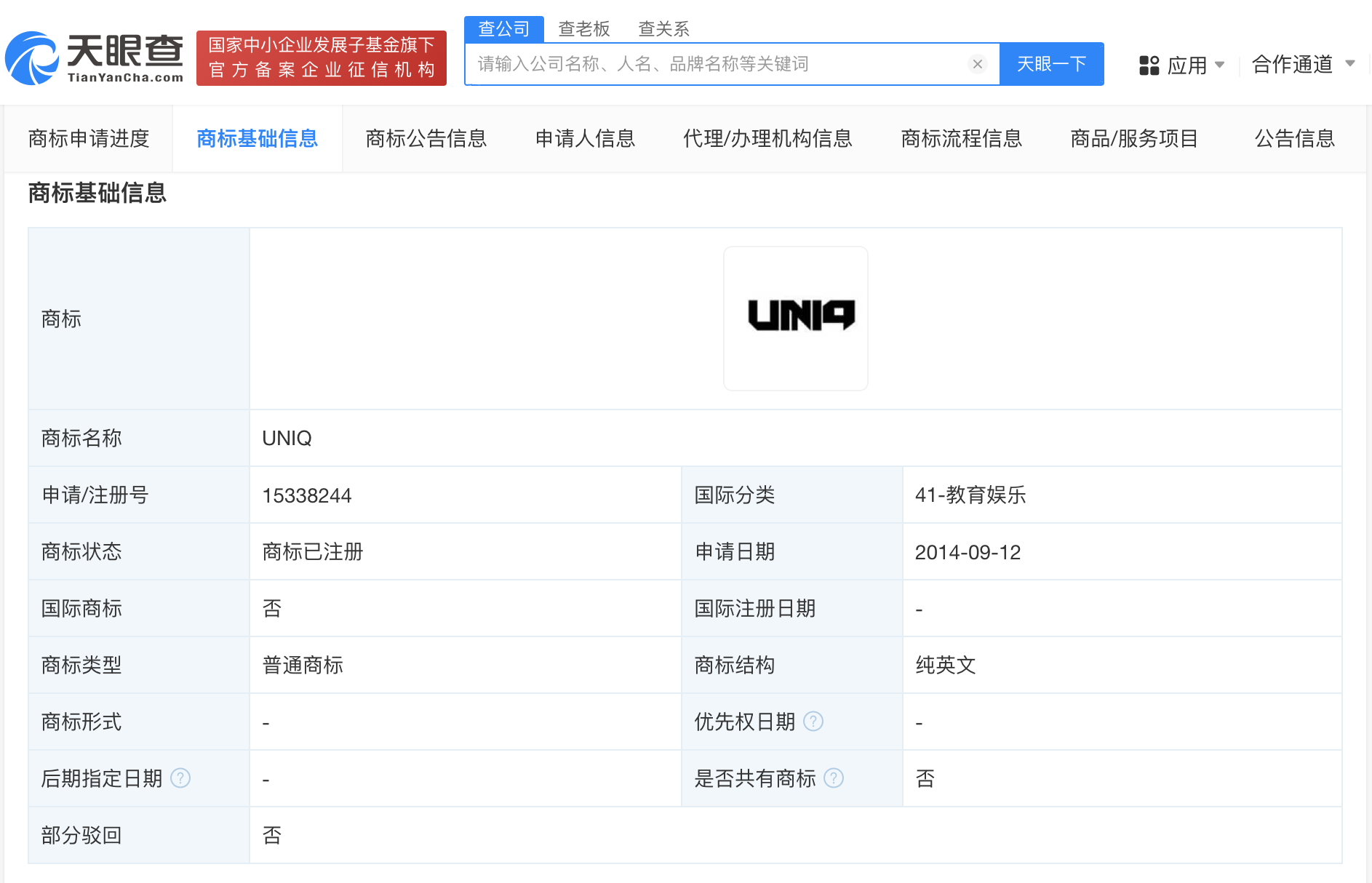Screen dimensions: 1372x883
Task: Open the 优先权日期 help icon
Action: point(814,721)
